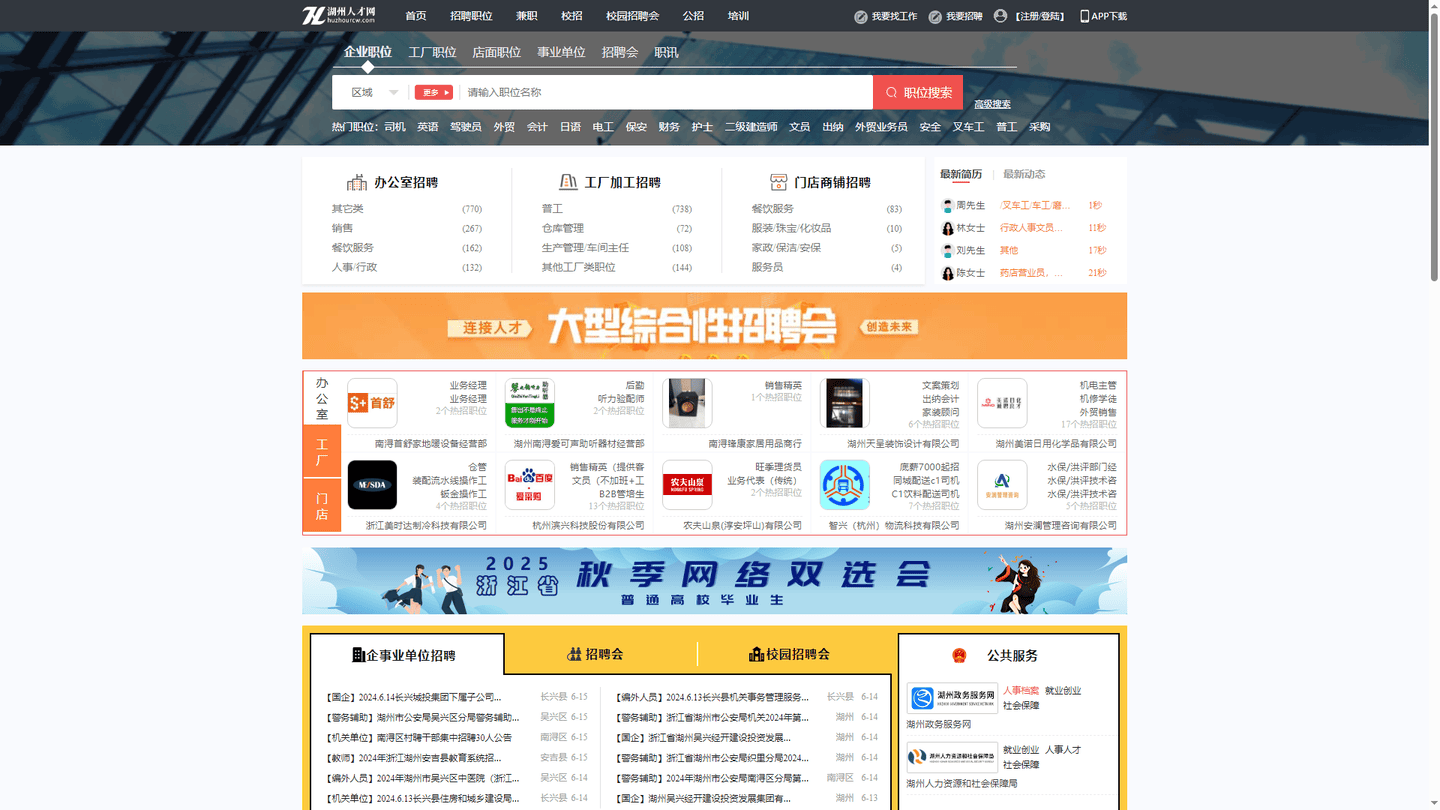
Task: Open the 高级搜索 link
Action: 992,104
